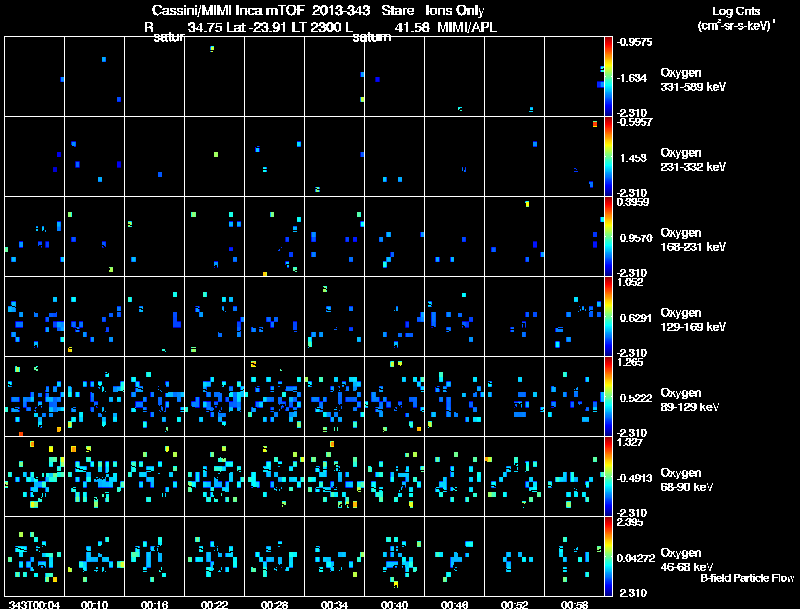Open first panel in Oxygen 46-68 keV row
Image resolution: width=800 pixels, height=609 pixels.
point(35,556)
